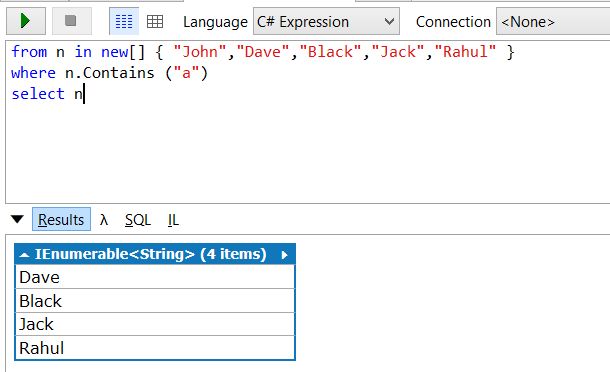Click the result row Rahul
610x372 pixels.
155,348
